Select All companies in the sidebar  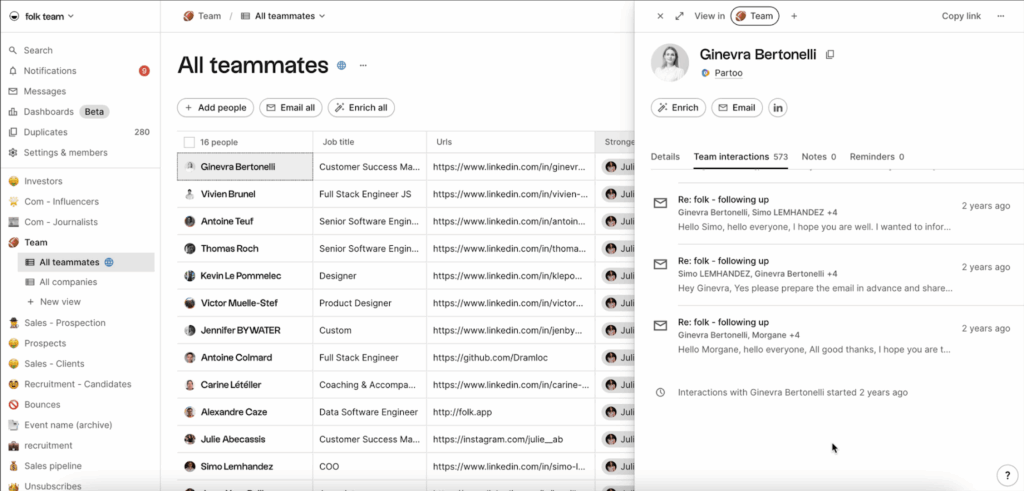pyautogui.click(x=67, y=282)
